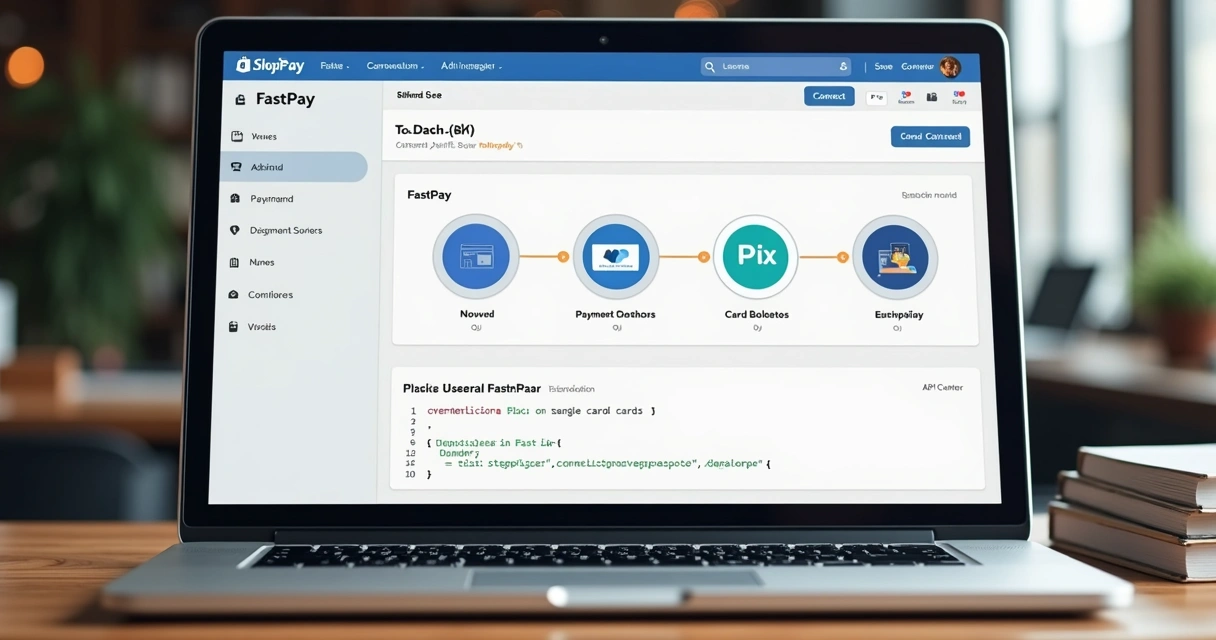Expand the Admin dropdown in the top bar

coord(468,65)
